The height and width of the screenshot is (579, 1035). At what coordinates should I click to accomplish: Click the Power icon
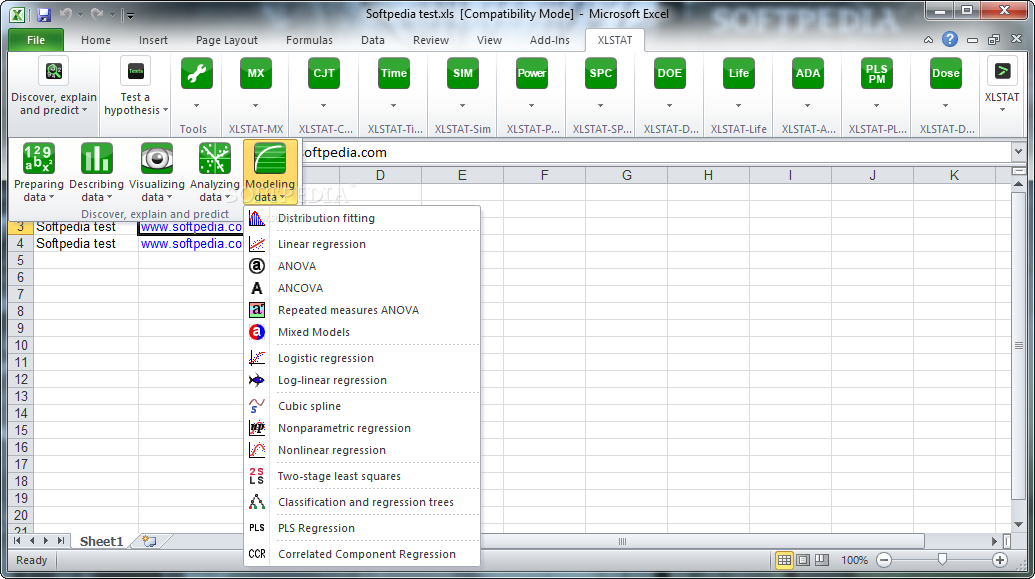[531, 73]
